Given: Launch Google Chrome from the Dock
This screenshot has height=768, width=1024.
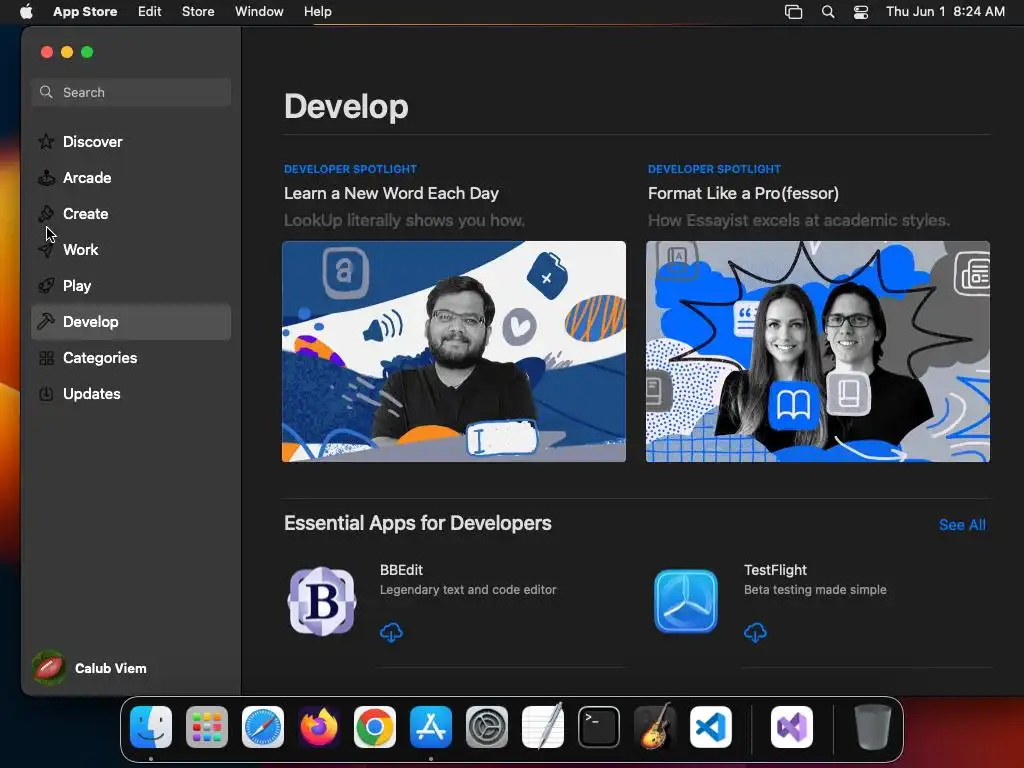Looking at the screenshot, I should [375, 727].
